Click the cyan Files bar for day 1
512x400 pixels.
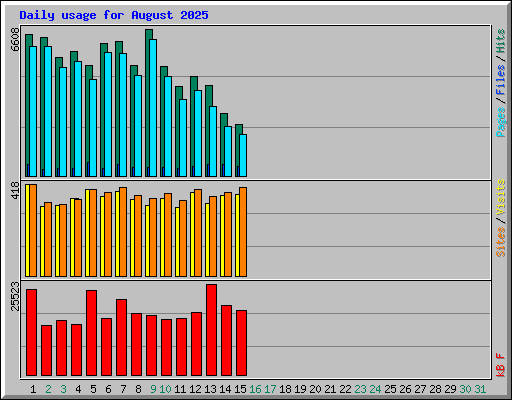pos(33,111)
